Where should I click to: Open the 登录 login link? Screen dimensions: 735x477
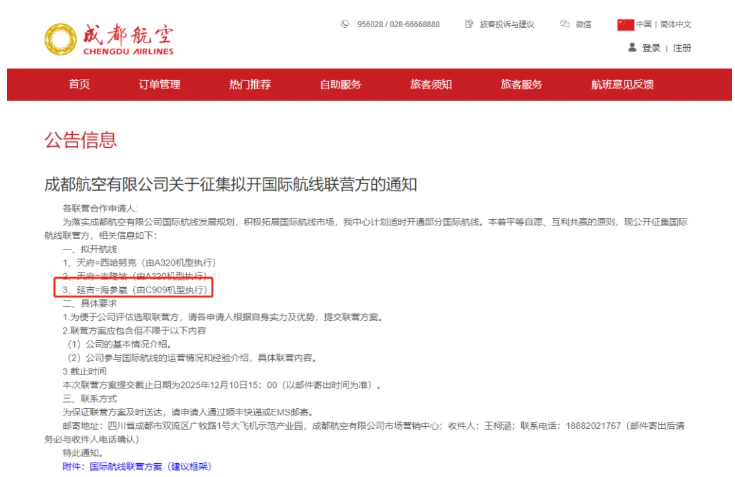pos(651,48)
